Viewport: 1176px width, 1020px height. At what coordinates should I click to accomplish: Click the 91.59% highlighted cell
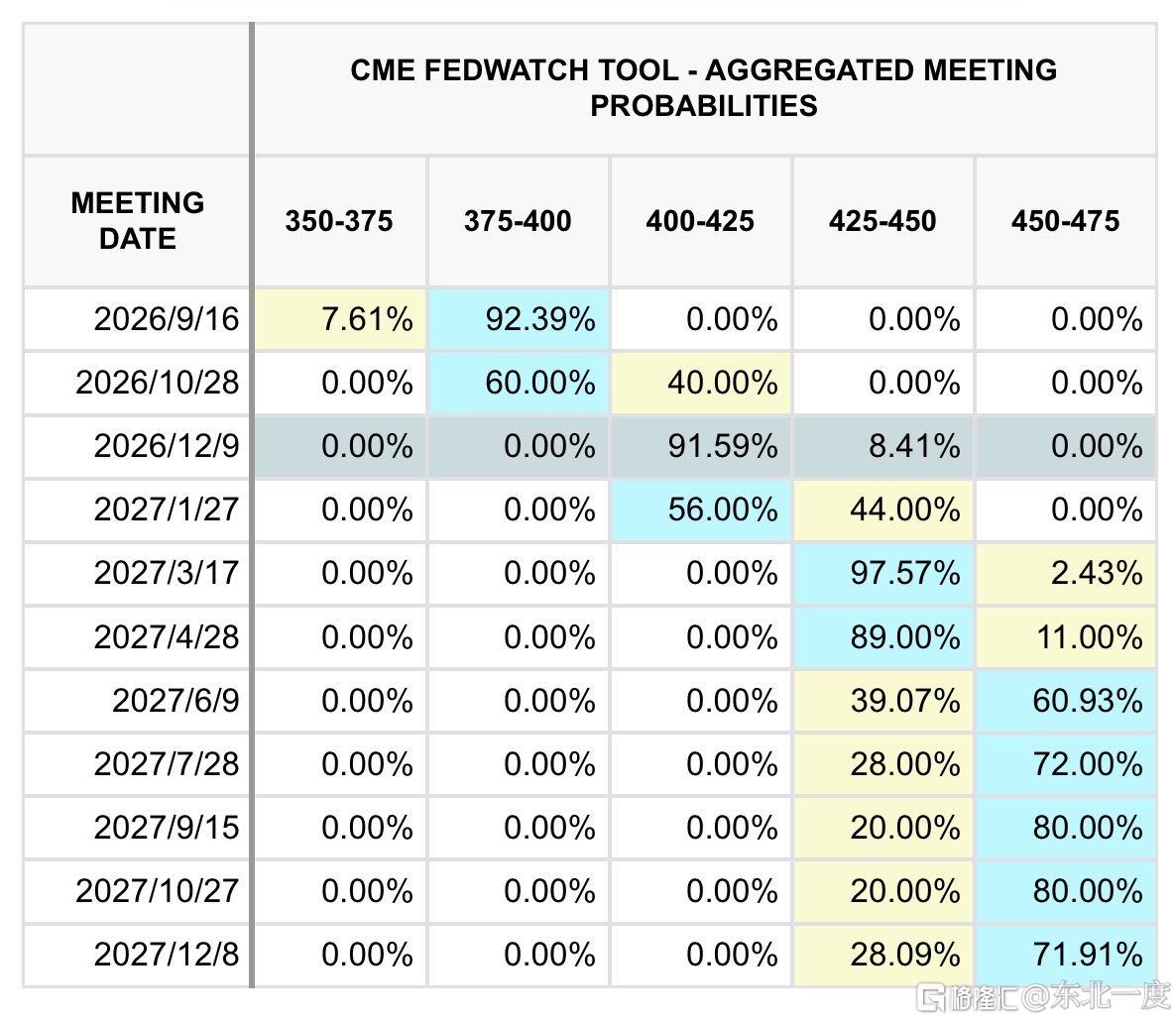point(700,447)
